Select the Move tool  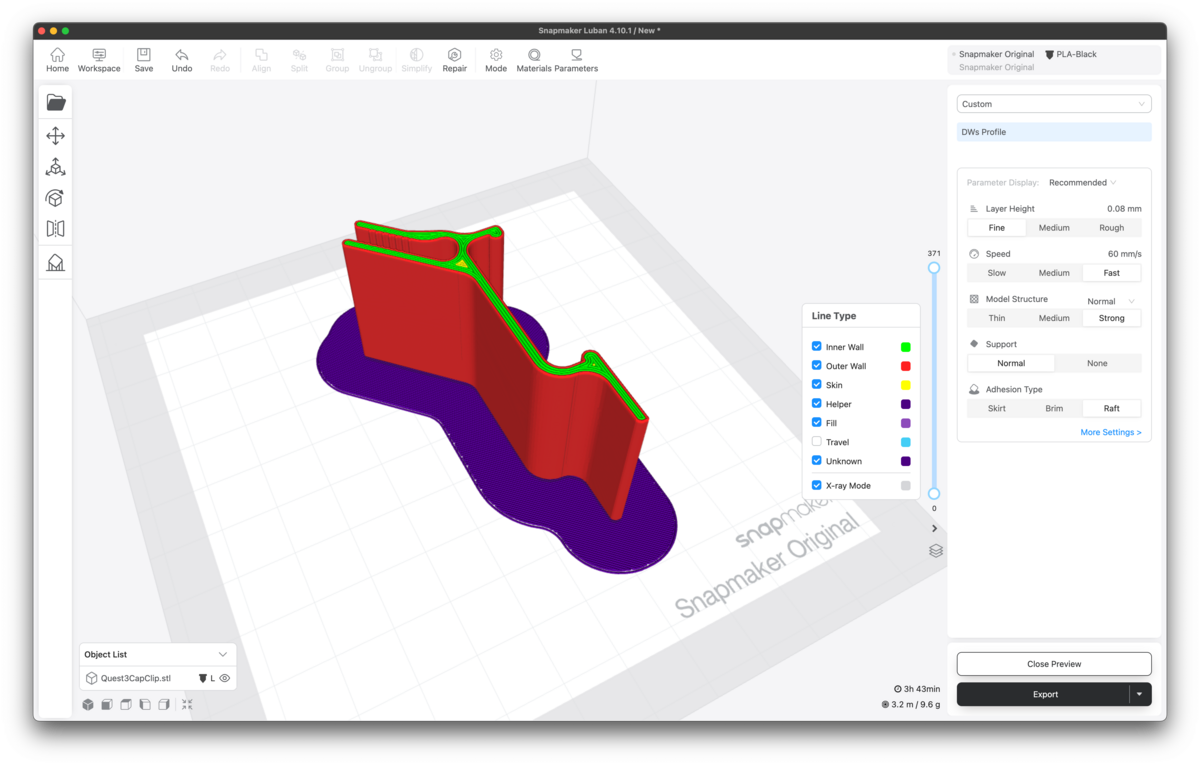(56, 135)
